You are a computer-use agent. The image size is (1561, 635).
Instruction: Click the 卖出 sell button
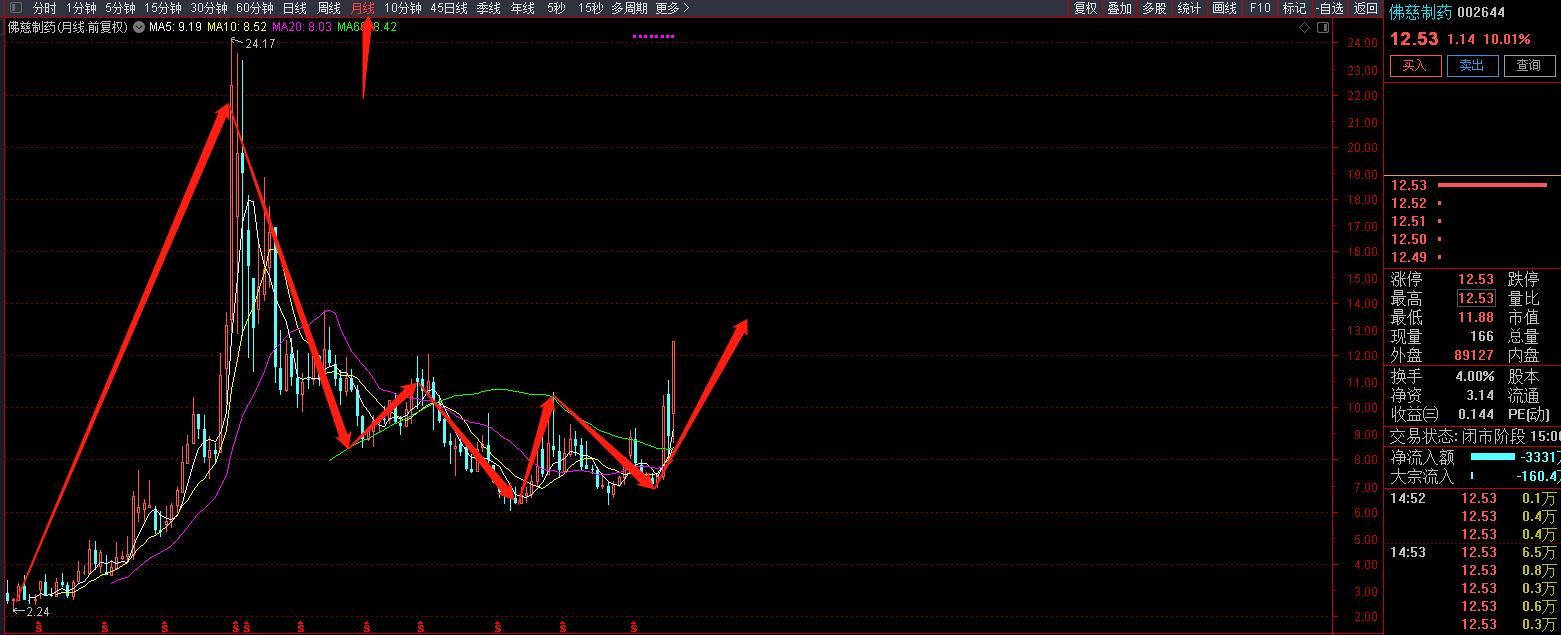point(1471,66)
